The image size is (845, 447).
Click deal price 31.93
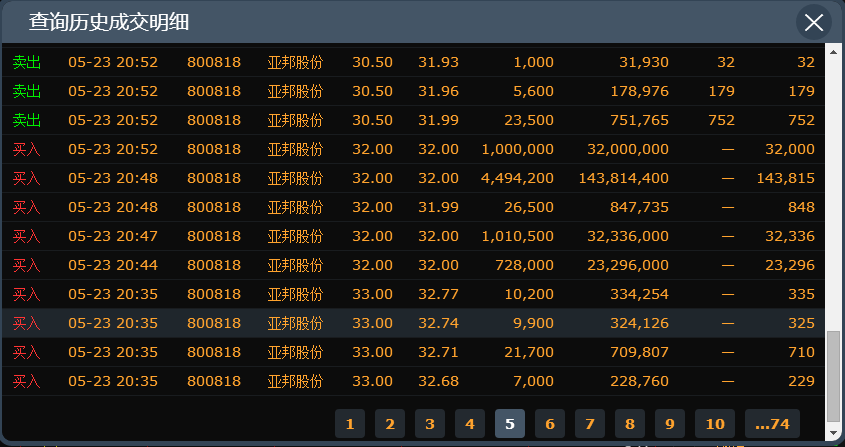pos(438,62)
